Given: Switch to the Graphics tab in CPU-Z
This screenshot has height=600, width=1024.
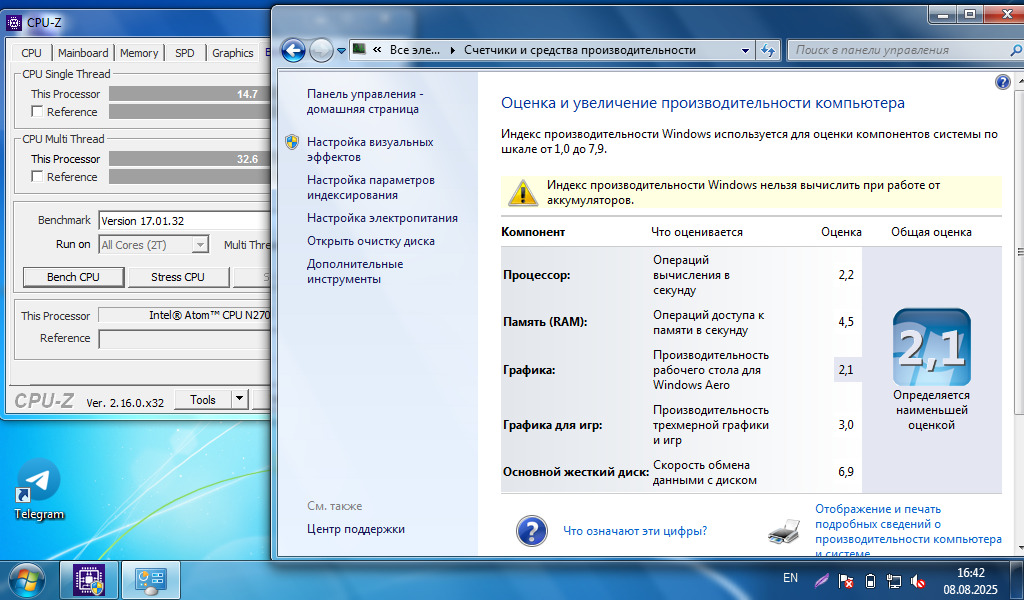Looking at the screenshot, I should click(x=232, y=53).
